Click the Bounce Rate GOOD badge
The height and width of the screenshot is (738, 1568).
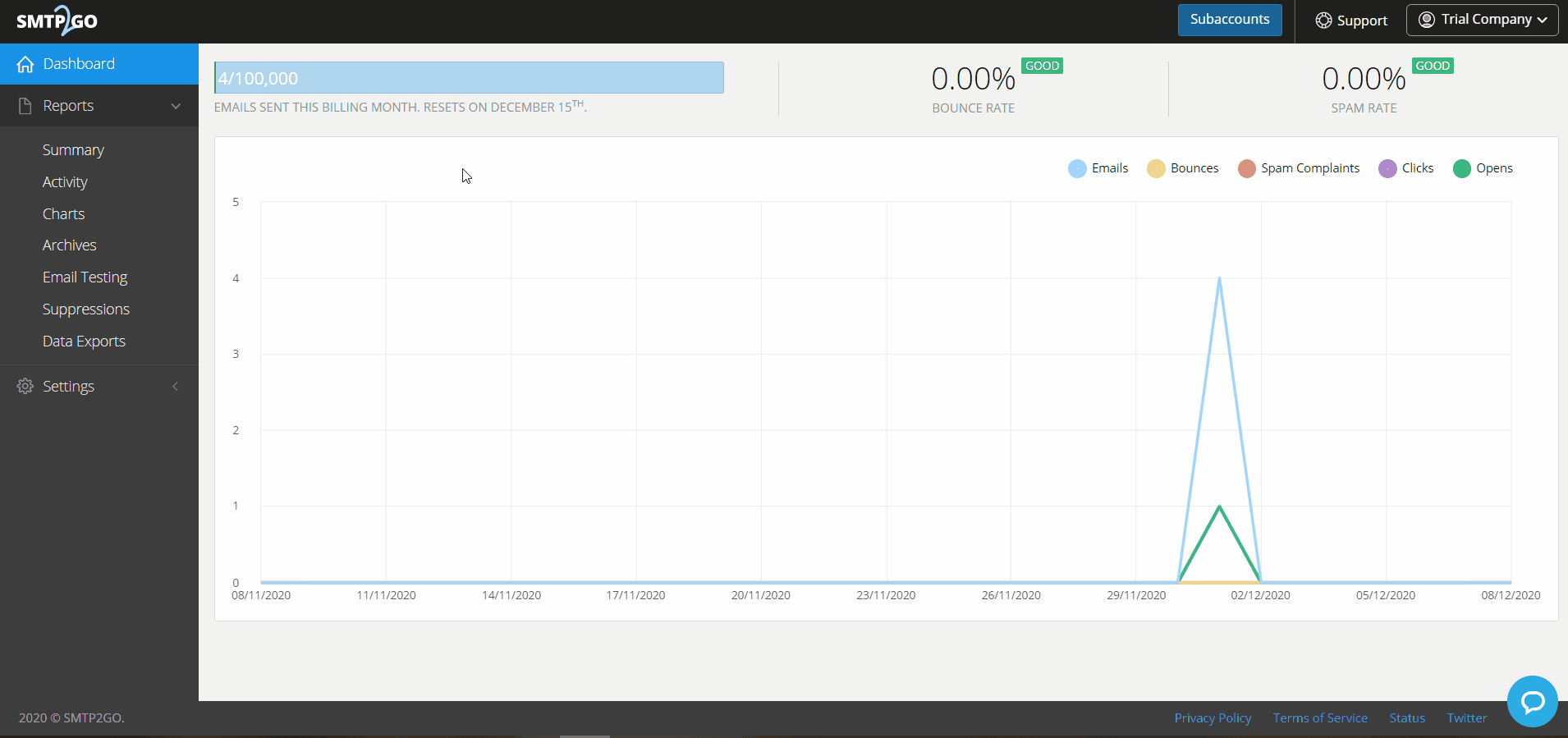(x=1042, y=66)
